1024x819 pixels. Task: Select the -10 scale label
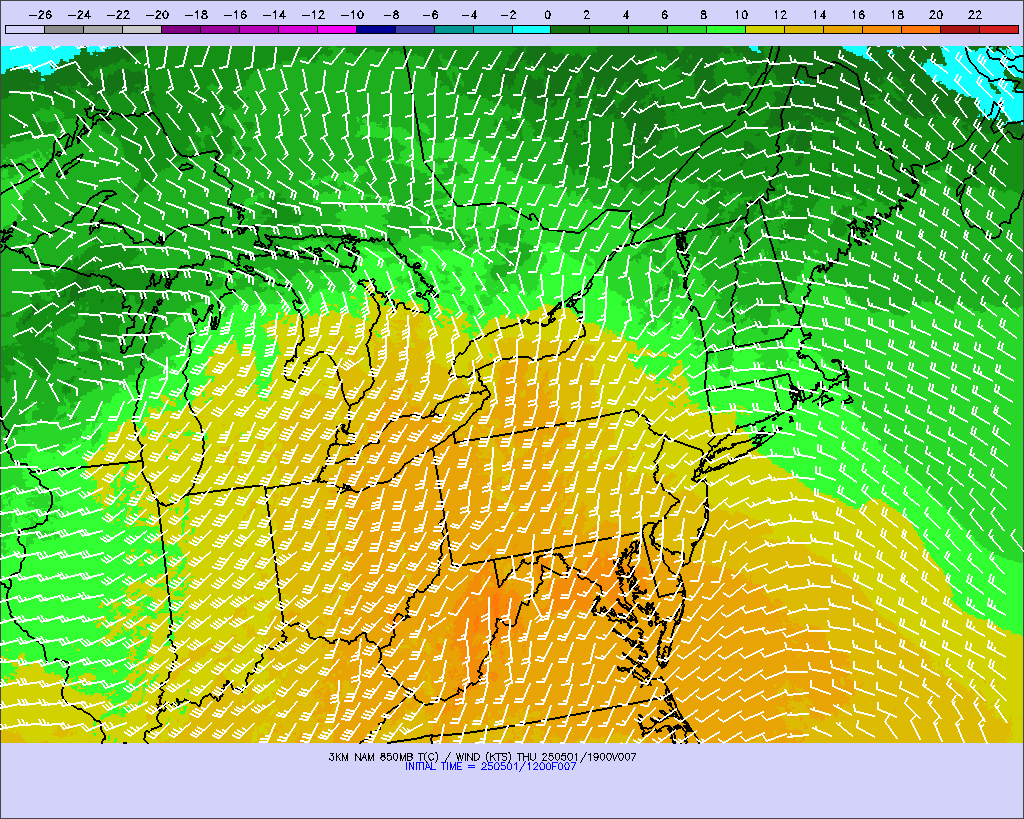[x=352, y=15]
